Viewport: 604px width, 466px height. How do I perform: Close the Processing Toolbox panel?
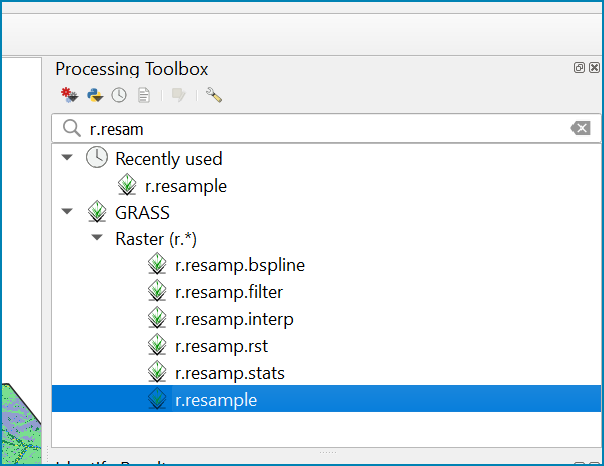(594, 68)
